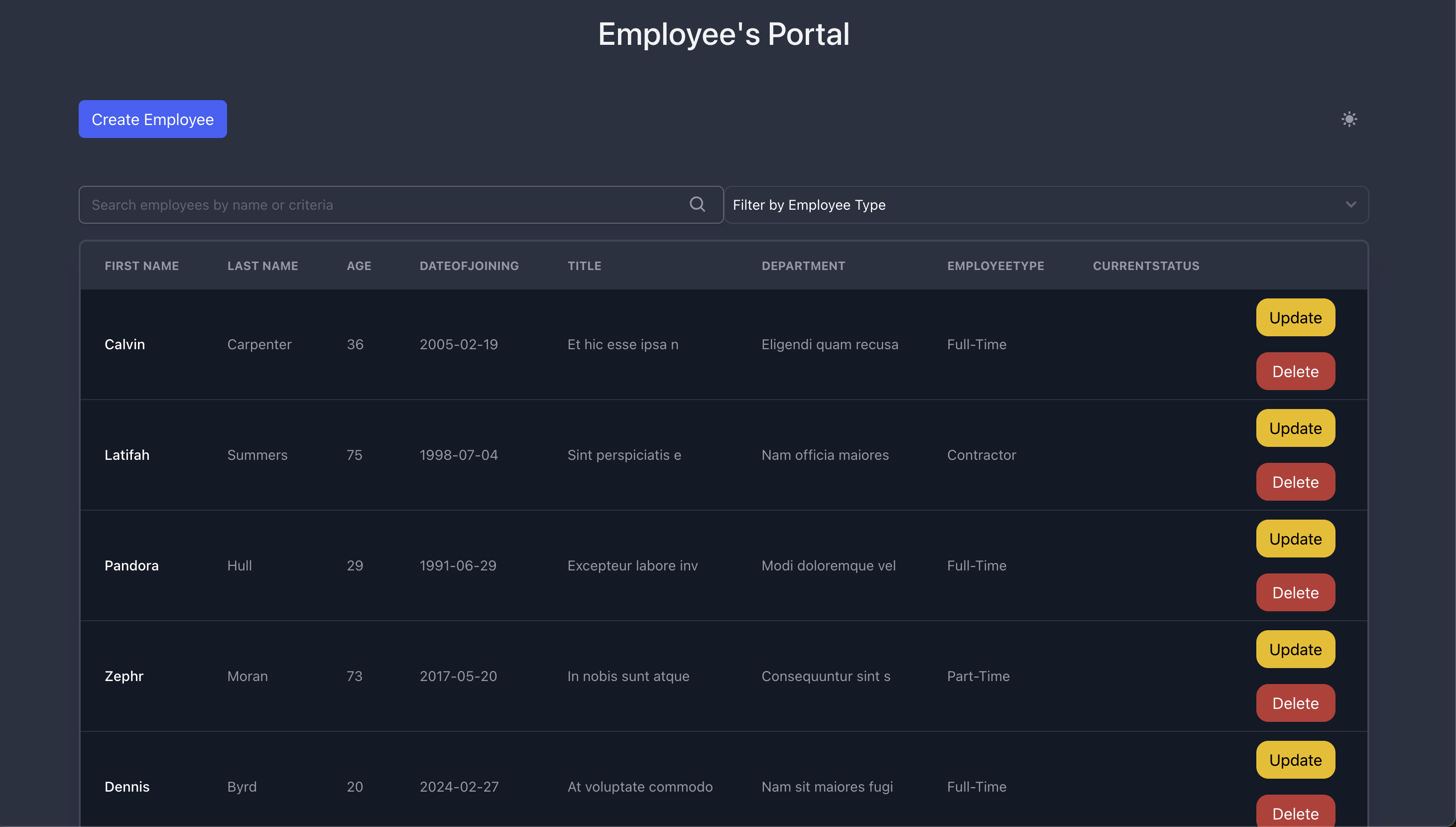Click age 29 in Pandora's row
This screenshot has height=827, width=1456.
(x=355, y=566)
